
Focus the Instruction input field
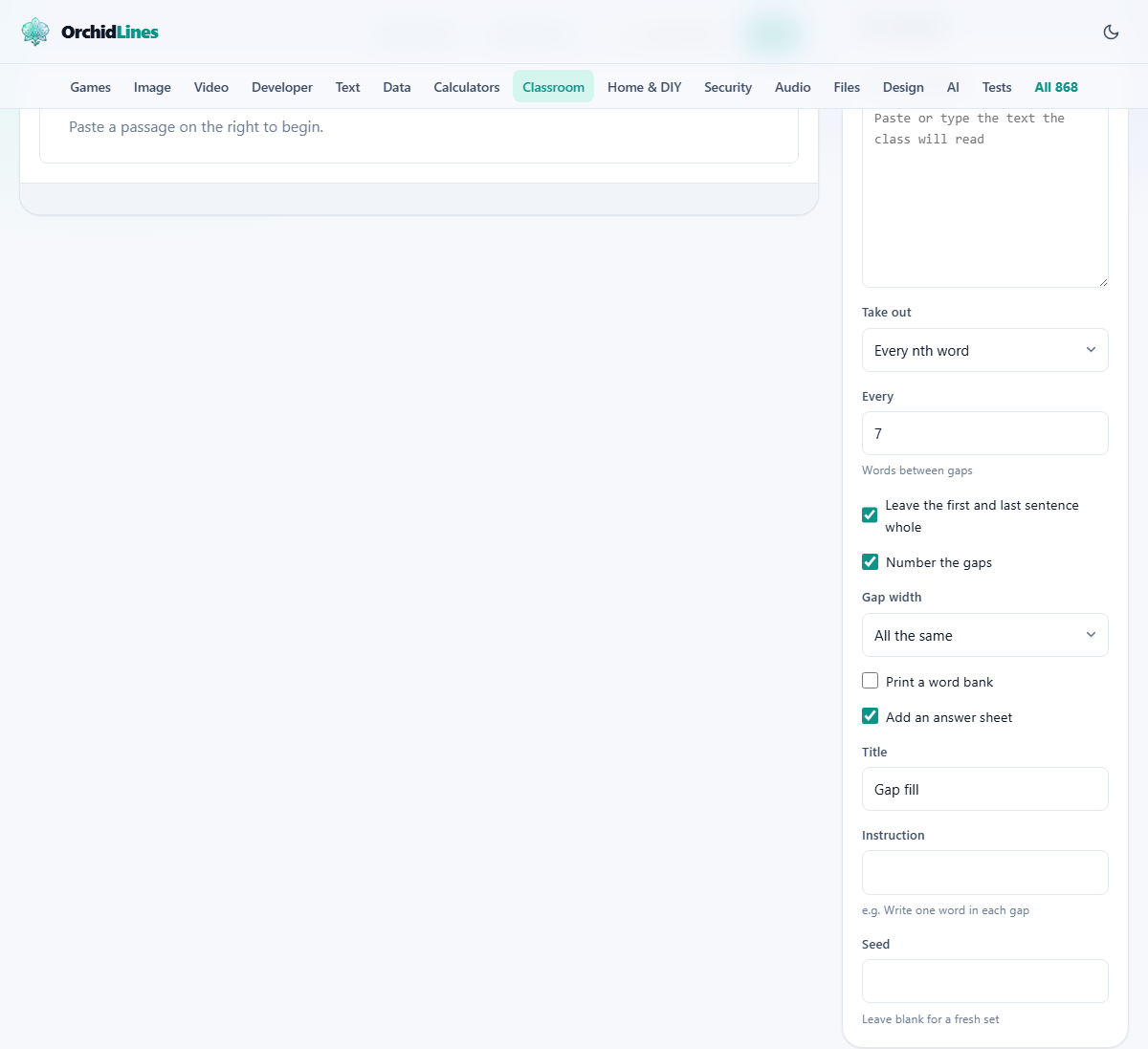[x=985, y=872]
